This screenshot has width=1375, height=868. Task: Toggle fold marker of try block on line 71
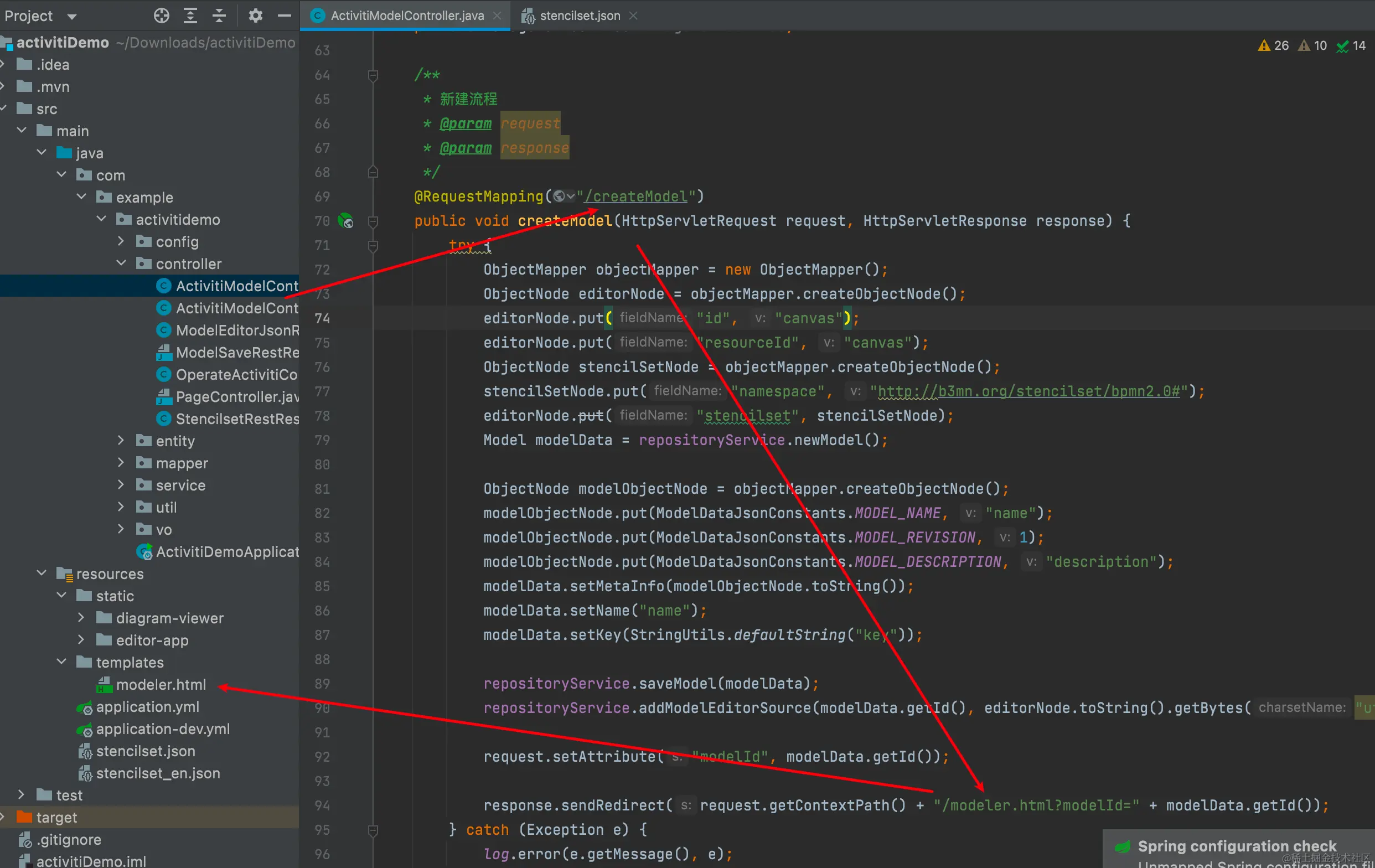[373, 246]
